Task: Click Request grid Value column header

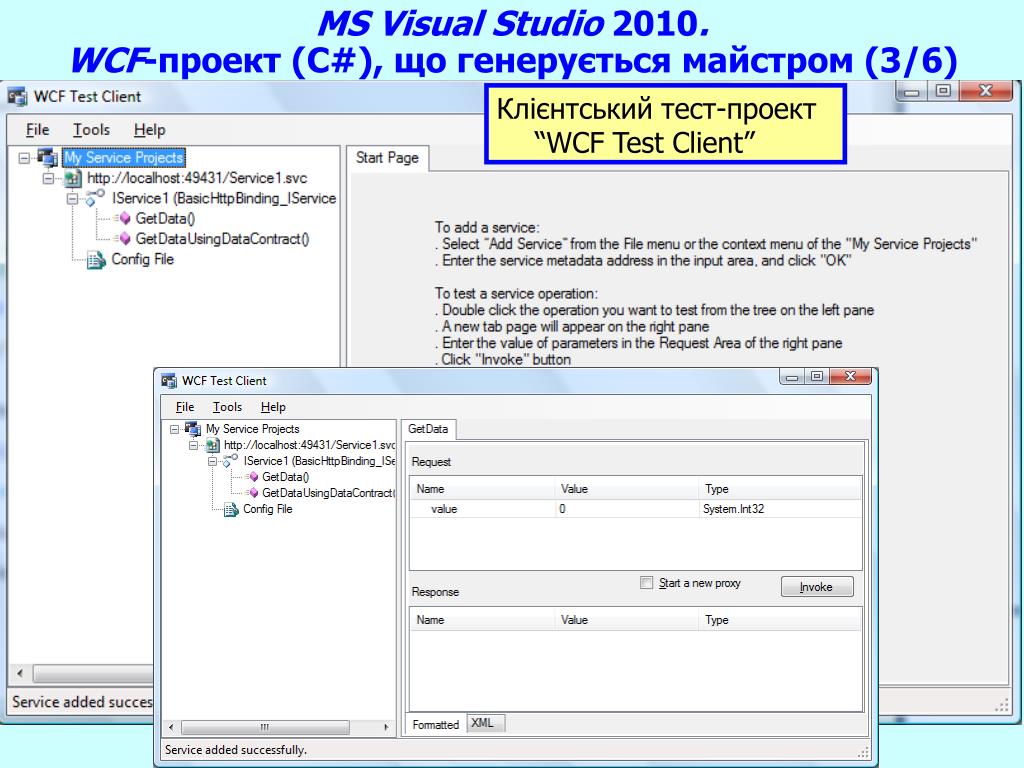Action: click(627, 488)
